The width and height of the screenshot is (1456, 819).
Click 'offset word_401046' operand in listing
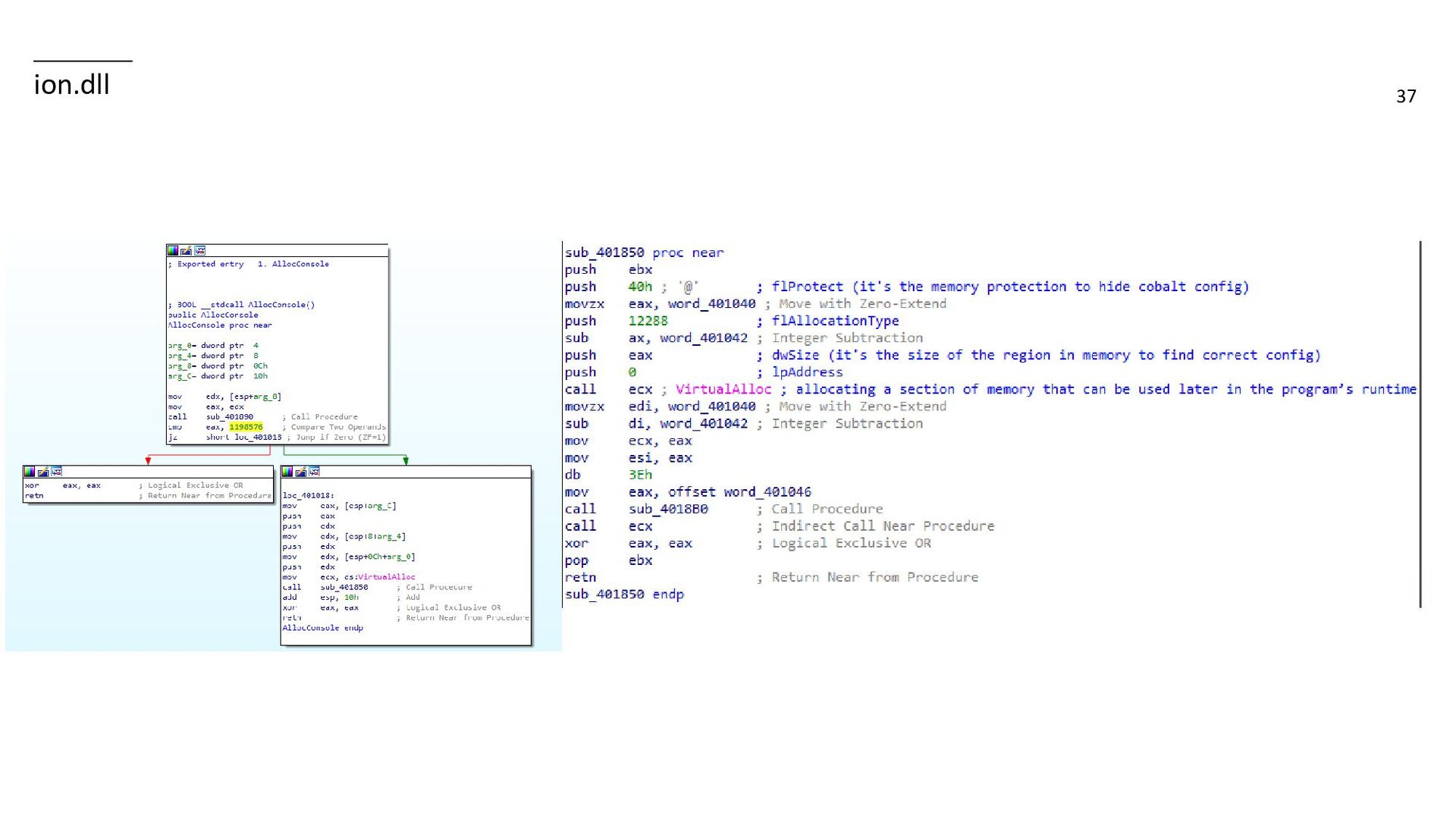point(739,492)
